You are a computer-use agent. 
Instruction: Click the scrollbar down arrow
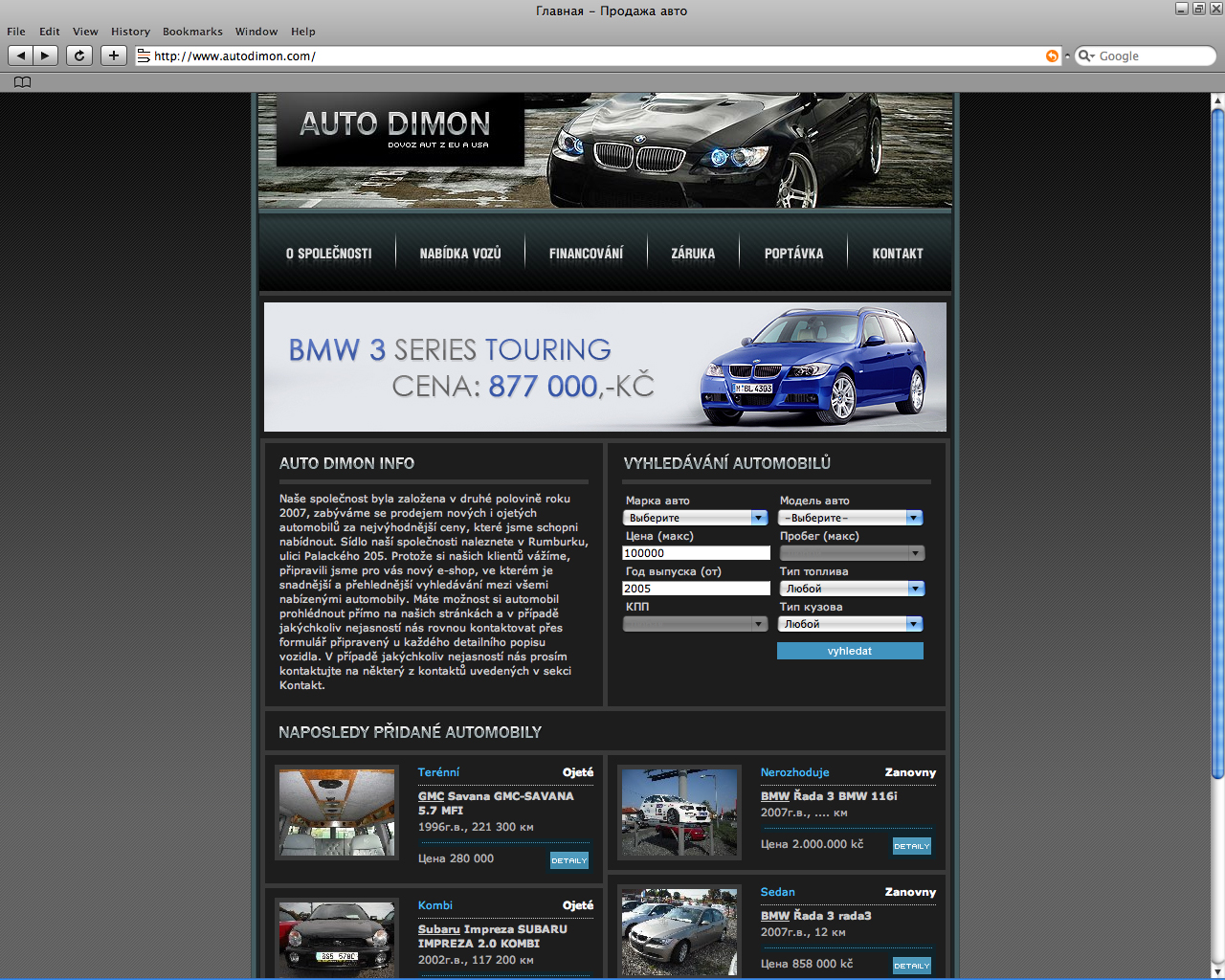tap(1217, 971)
